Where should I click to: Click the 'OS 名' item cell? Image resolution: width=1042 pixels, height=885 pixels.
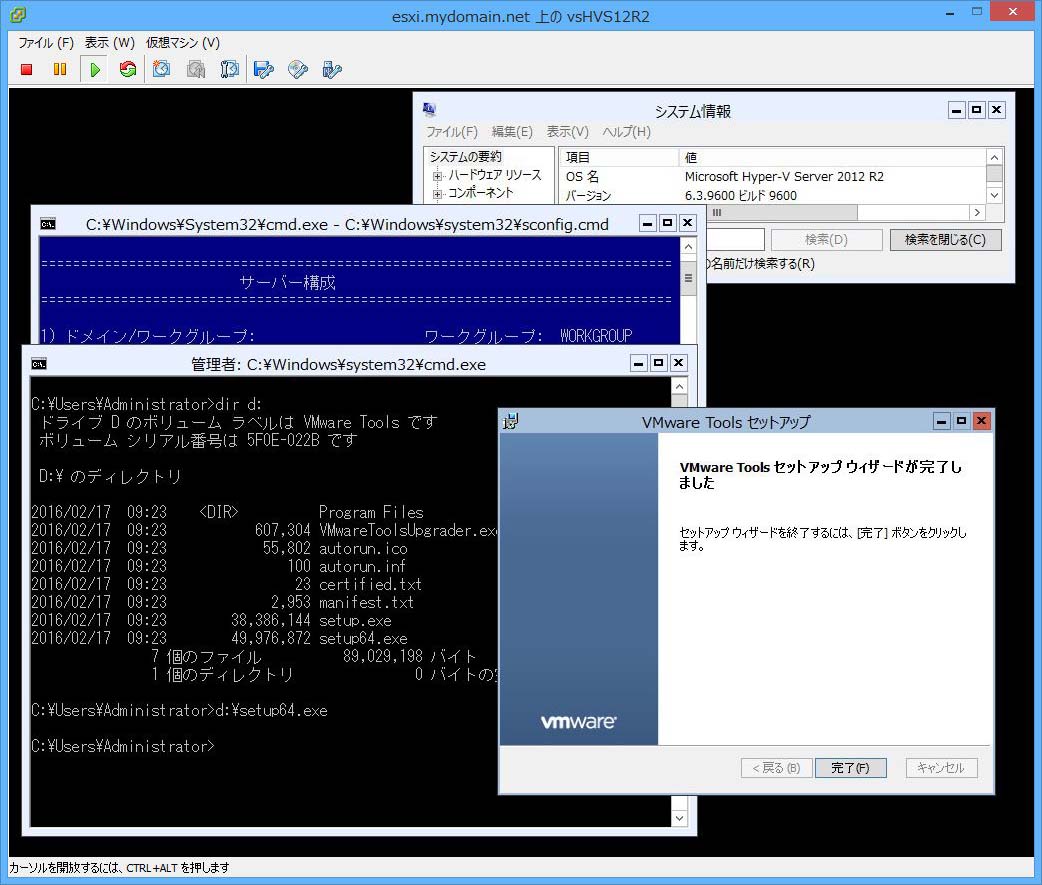point(582,177)
